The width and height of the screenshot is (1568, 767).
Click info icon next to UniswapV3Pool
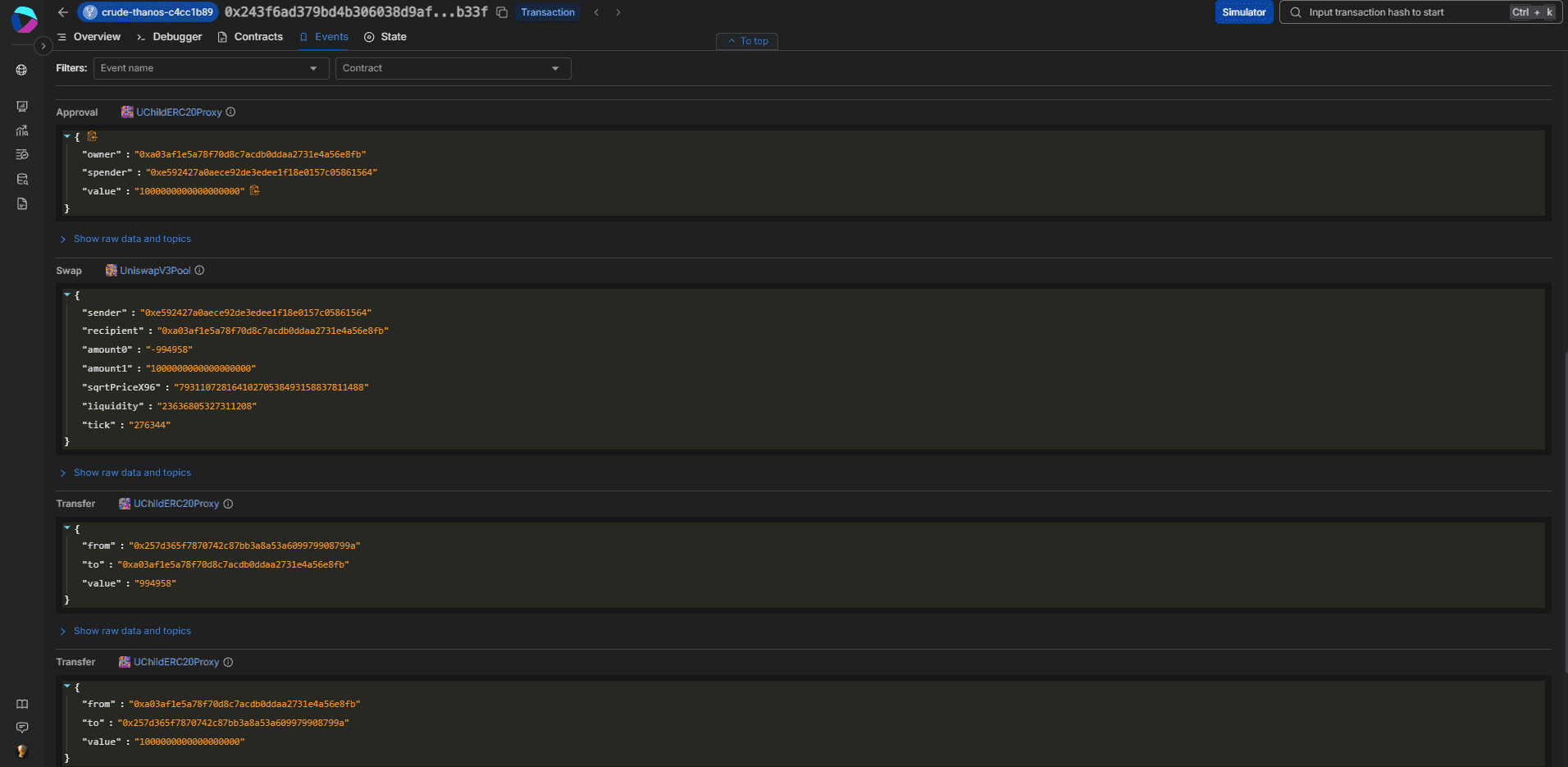pyautogui.click(x=199, y=271)
